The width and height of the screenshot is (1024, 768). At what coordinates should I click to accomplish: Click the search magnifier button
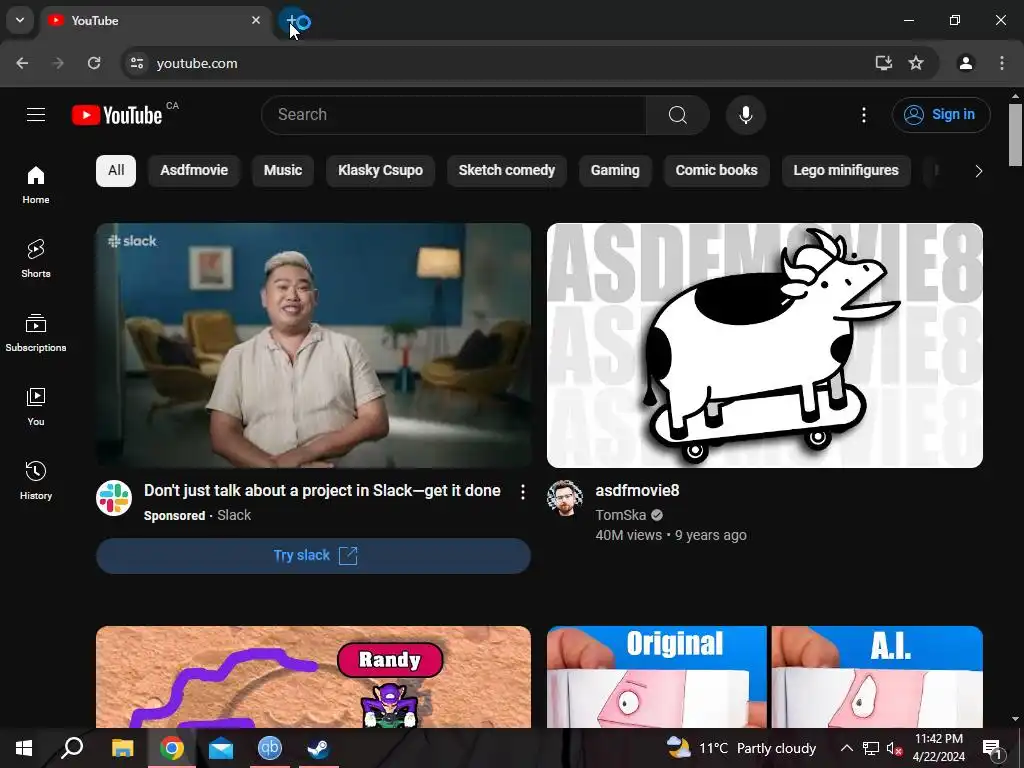[x=677, y=115]
